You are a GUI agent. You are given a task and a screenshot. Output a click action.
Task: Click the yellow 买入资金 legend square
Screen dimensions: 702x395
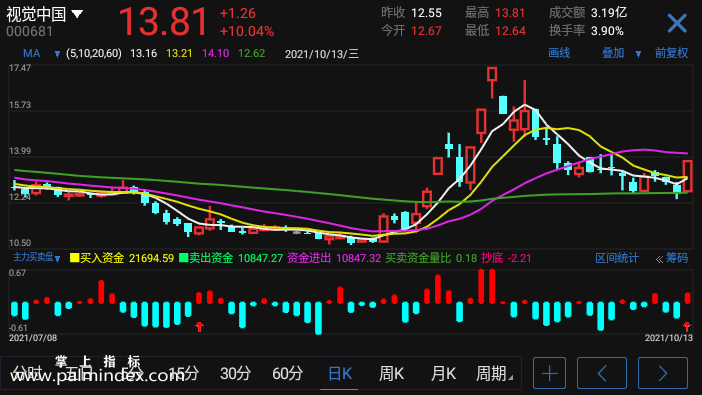[75, 258]
